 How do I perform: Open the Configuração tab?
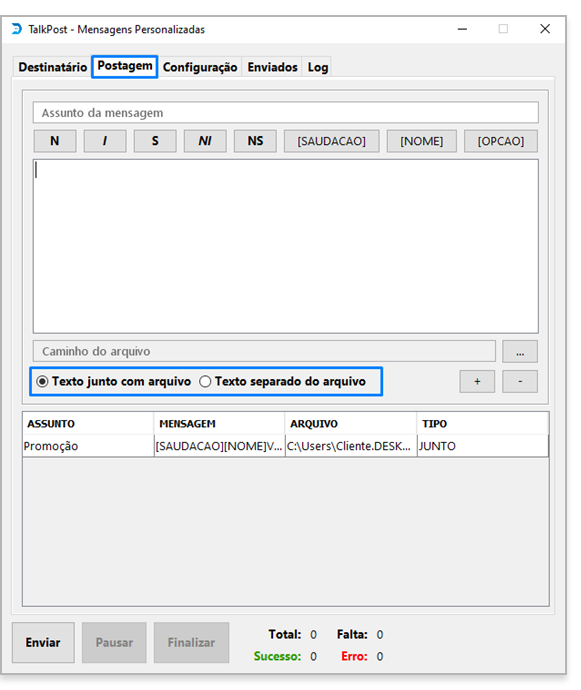pos(200,67)
